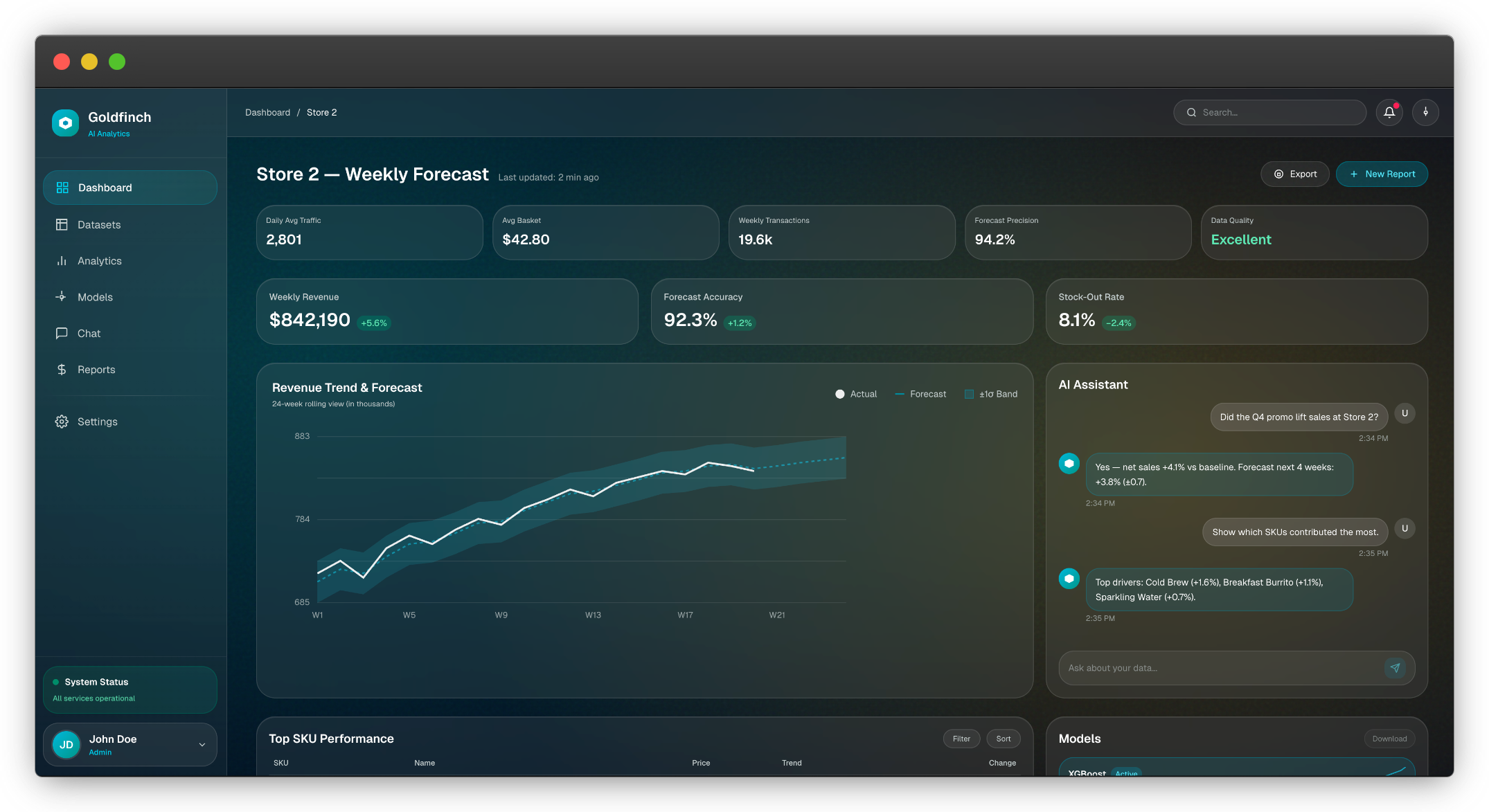Screen dimensions: 1489x812
Task: Click the Goldfinch hexagon logo icon
Action: tap(65, 123)
